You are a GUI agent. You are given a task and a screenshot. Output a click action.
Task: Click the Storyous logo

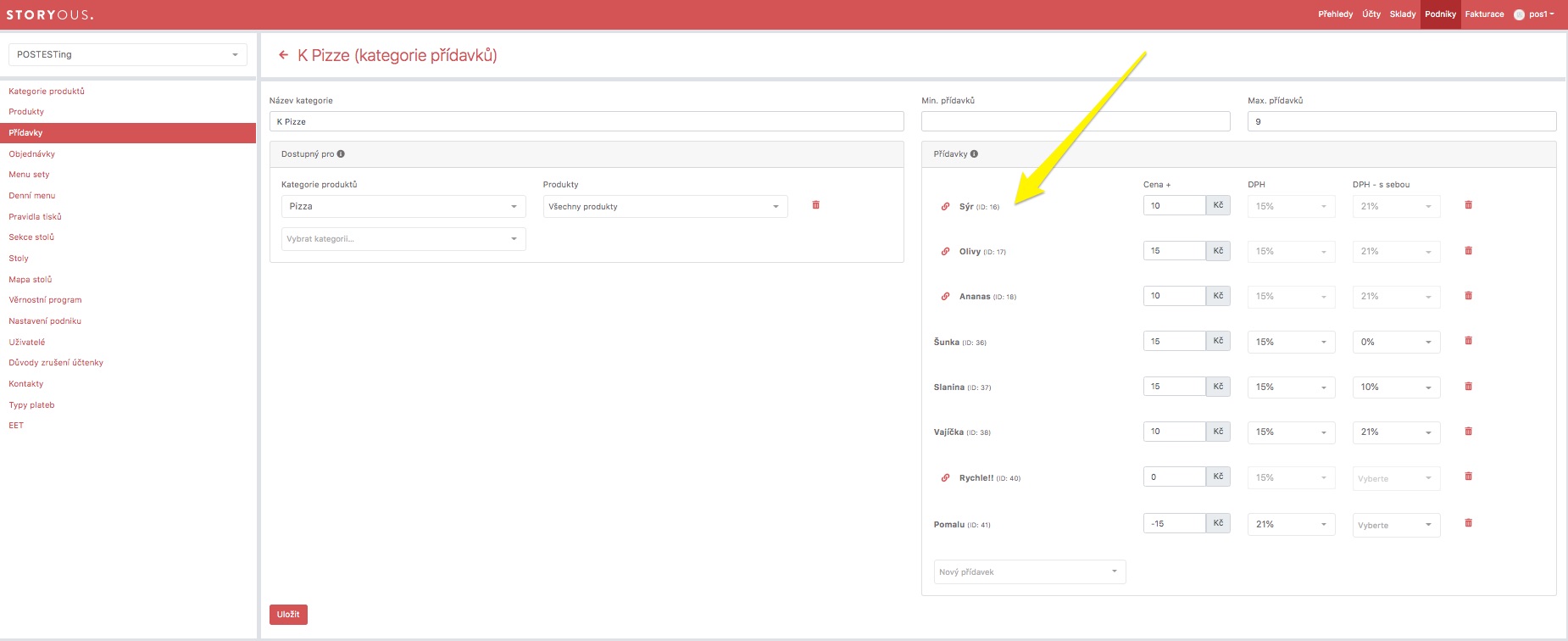coord(50,14)
